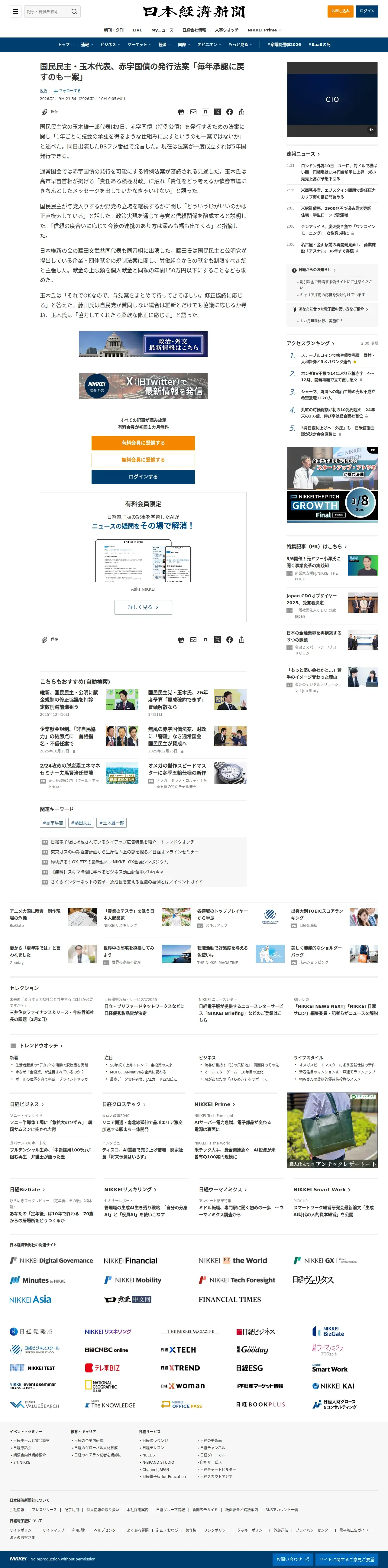
Task: Open Myニュース in the header menu
Action: [x=162, y=30]
